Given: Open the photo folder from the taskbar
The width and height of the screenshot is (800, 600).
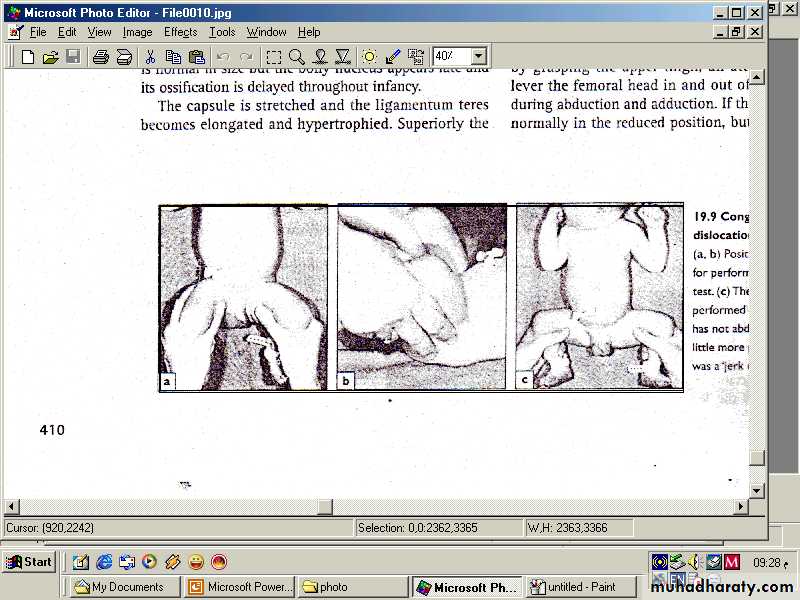Looking at the screenshot, I should [x=354, y=587].
